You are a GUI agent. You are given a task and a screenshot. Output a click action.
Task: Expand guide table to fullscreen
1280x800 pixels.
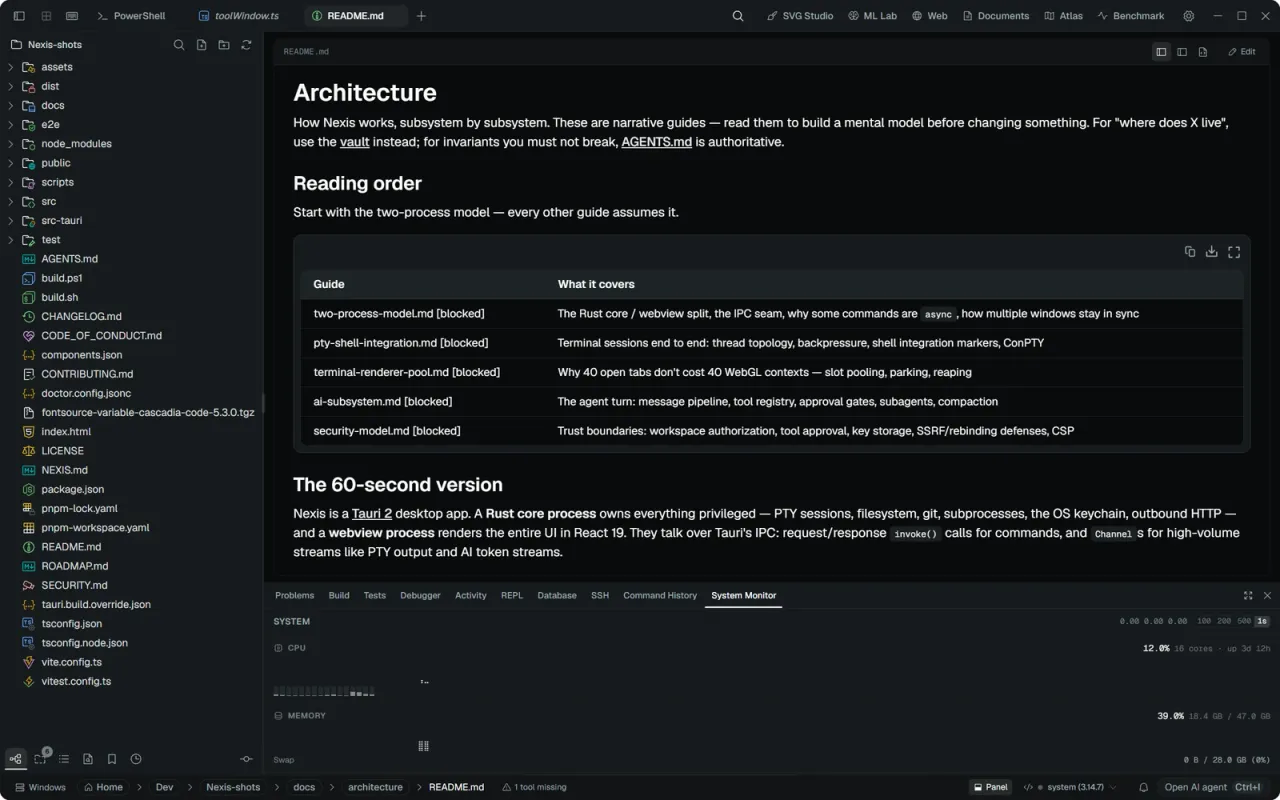pos(1234,252)
